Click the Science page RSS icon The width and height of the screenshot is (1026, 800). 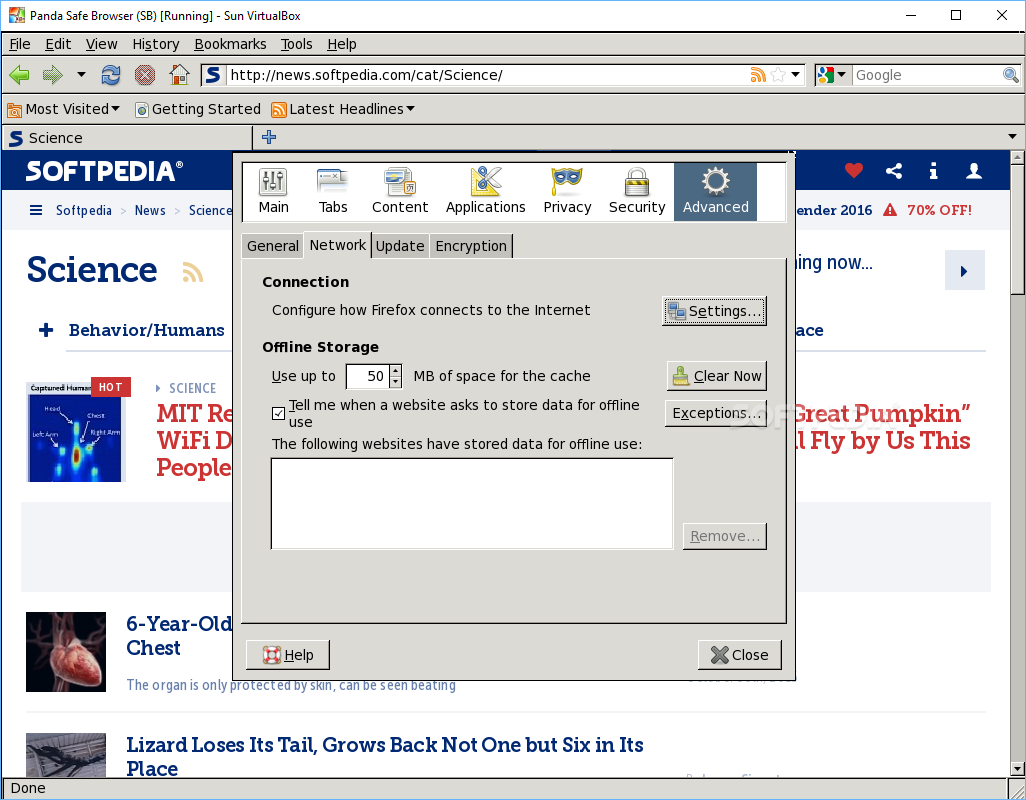192,271
